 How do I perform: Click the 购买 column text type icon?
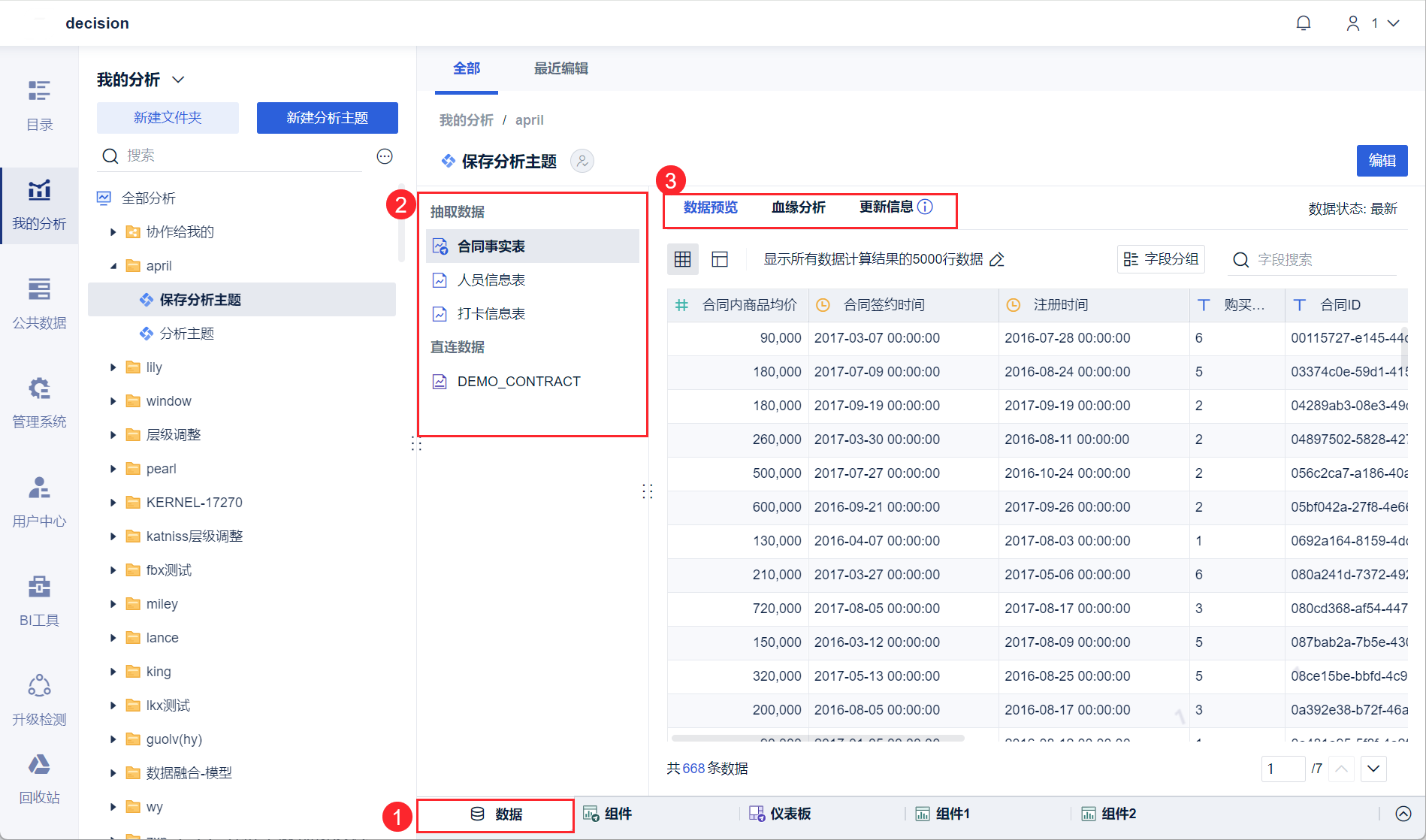click(x=1204, y=305)
